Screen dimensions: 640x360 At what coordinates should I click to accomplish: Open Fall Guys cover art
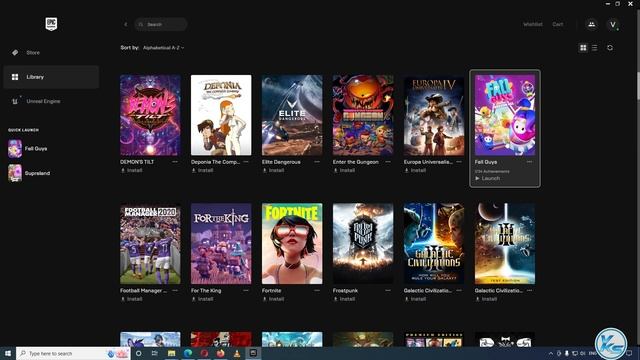[505, 115]
